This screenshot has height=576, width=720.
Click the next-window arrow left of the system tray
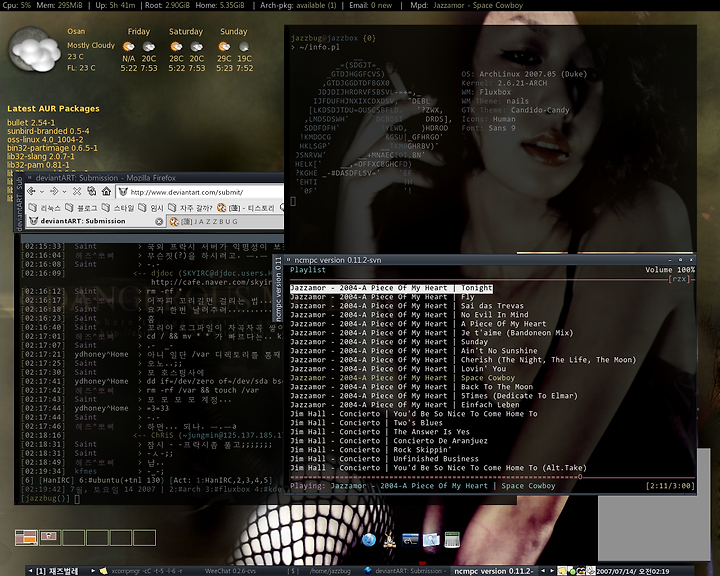click(x=552, y=571)
